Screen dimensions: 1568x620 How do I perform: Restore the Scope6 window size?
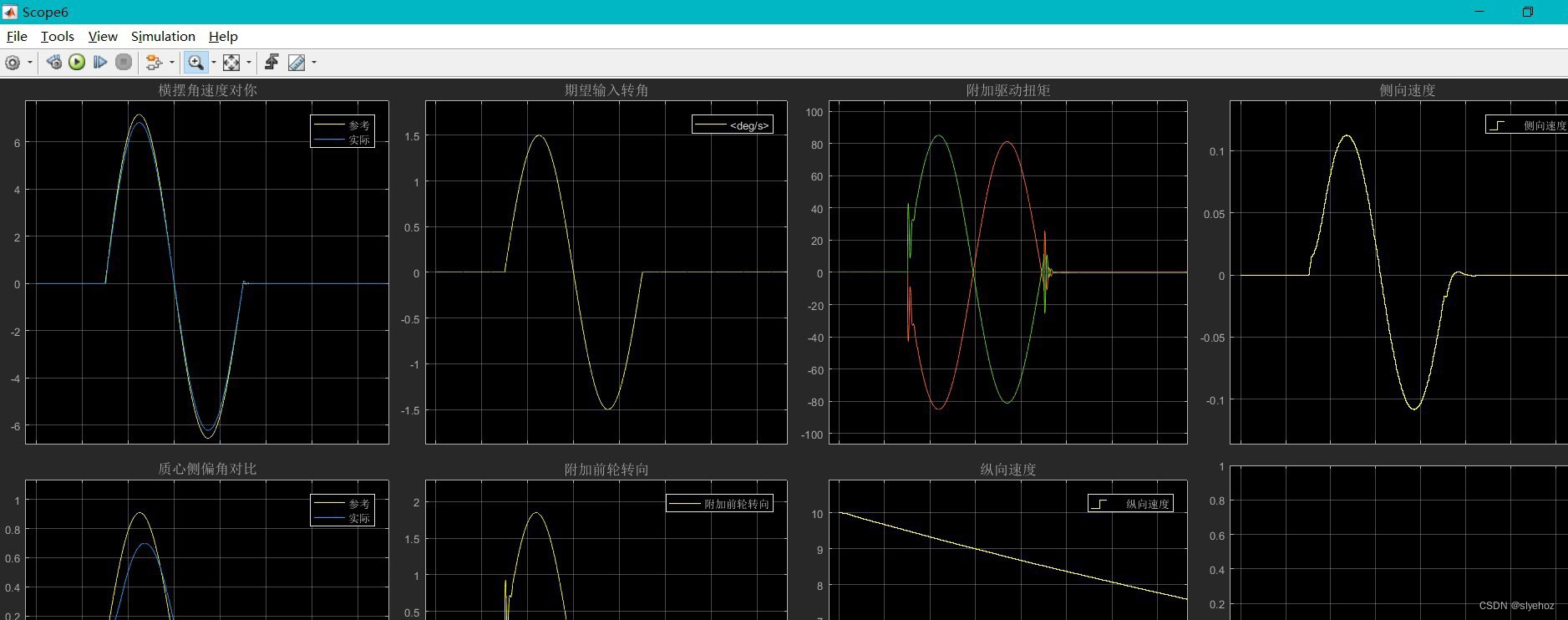[x=1528, y=12]
